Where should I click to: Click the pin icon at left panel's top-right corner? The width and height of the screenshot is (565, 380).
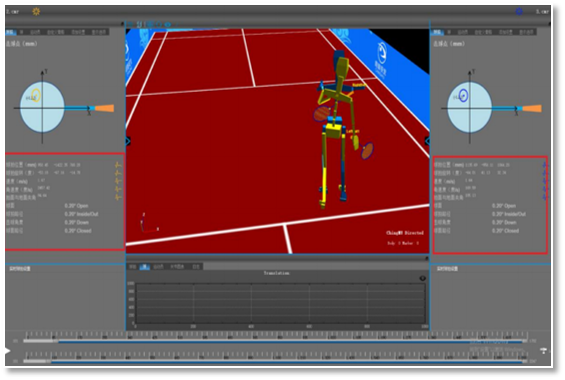tap(123, 24)
